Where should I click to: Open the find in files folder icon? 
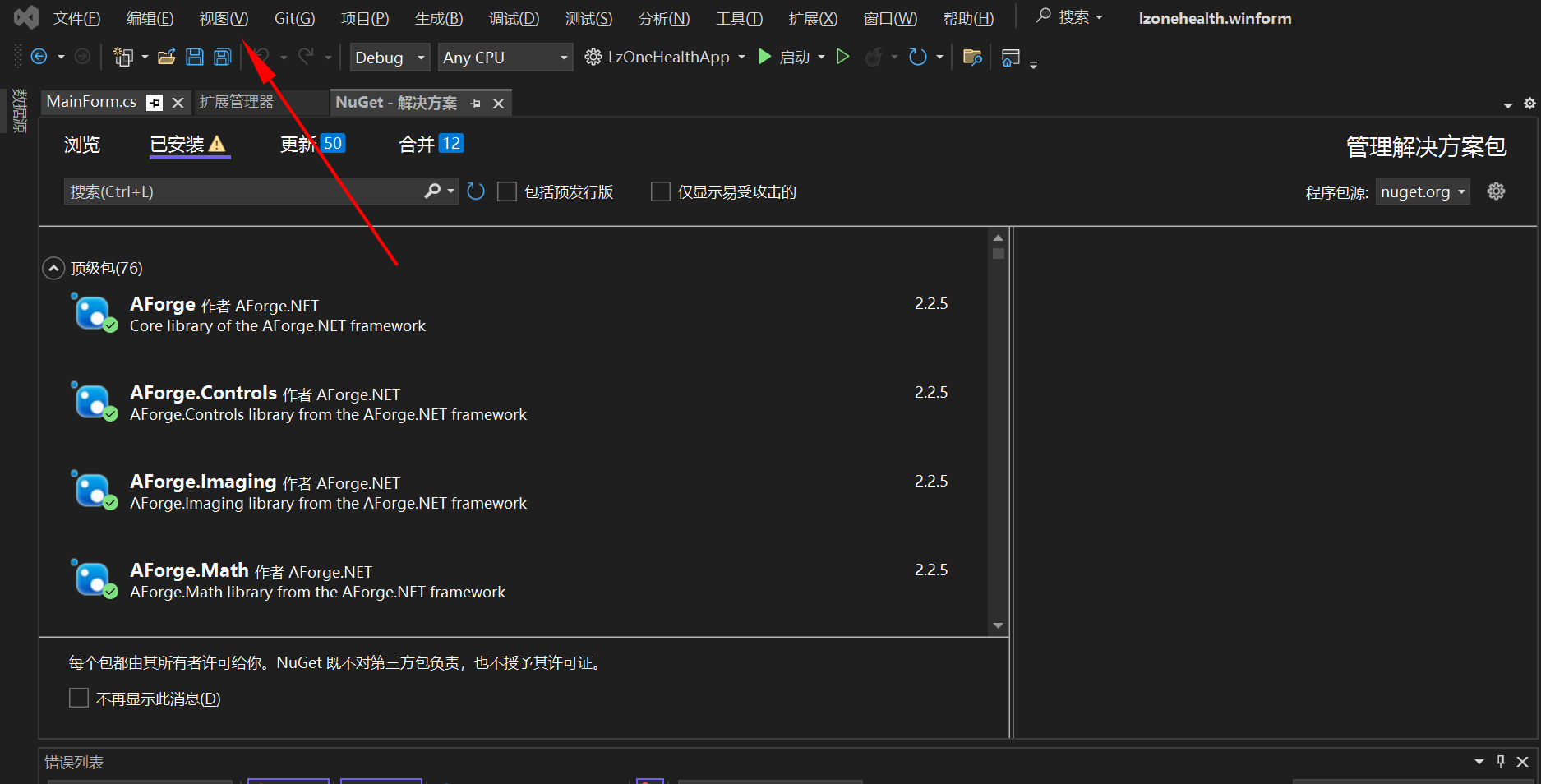point(972,57)
